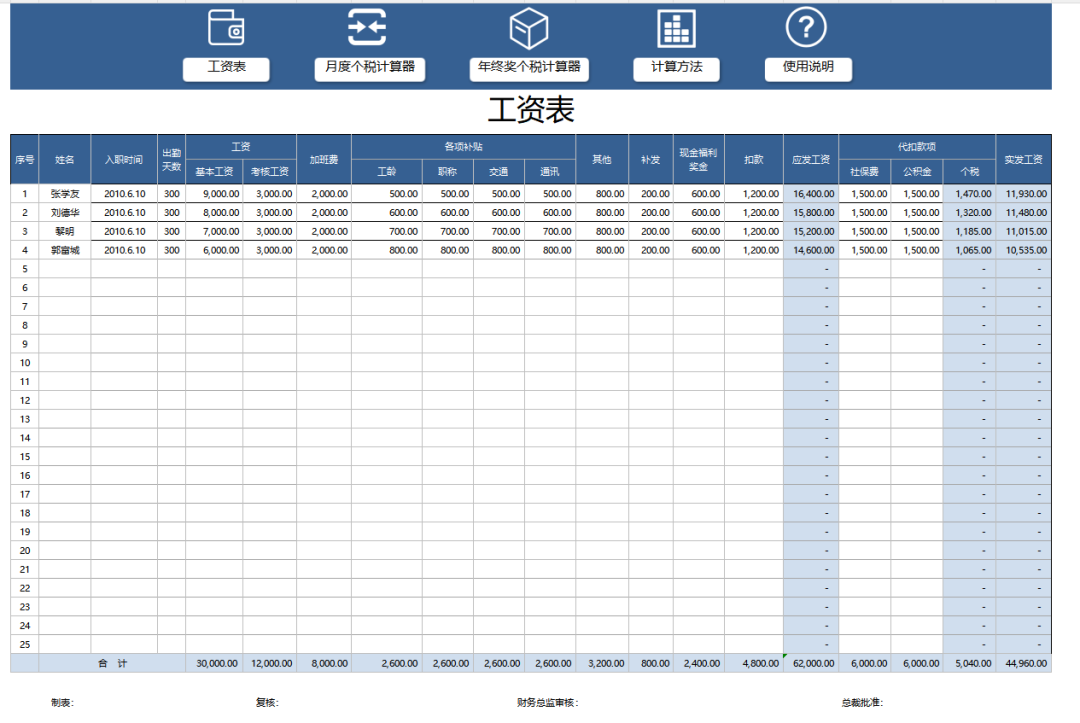Viewport: 1080px width, 723px height.
Task: Click the 应发工资 column header
Action: 811,160
